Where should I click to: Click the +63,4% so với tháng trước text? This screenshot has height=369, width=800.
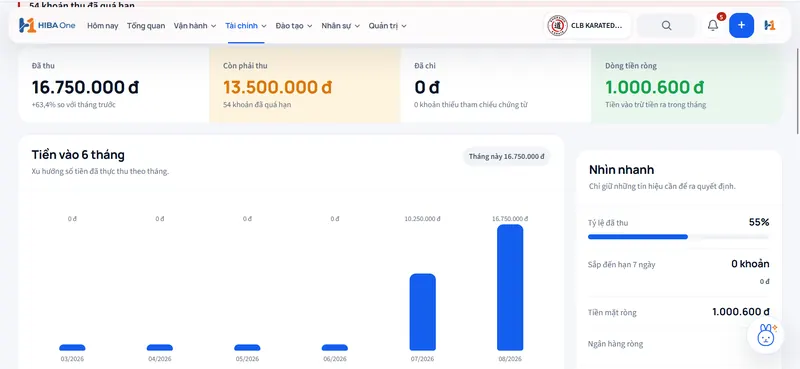(73, 105)
